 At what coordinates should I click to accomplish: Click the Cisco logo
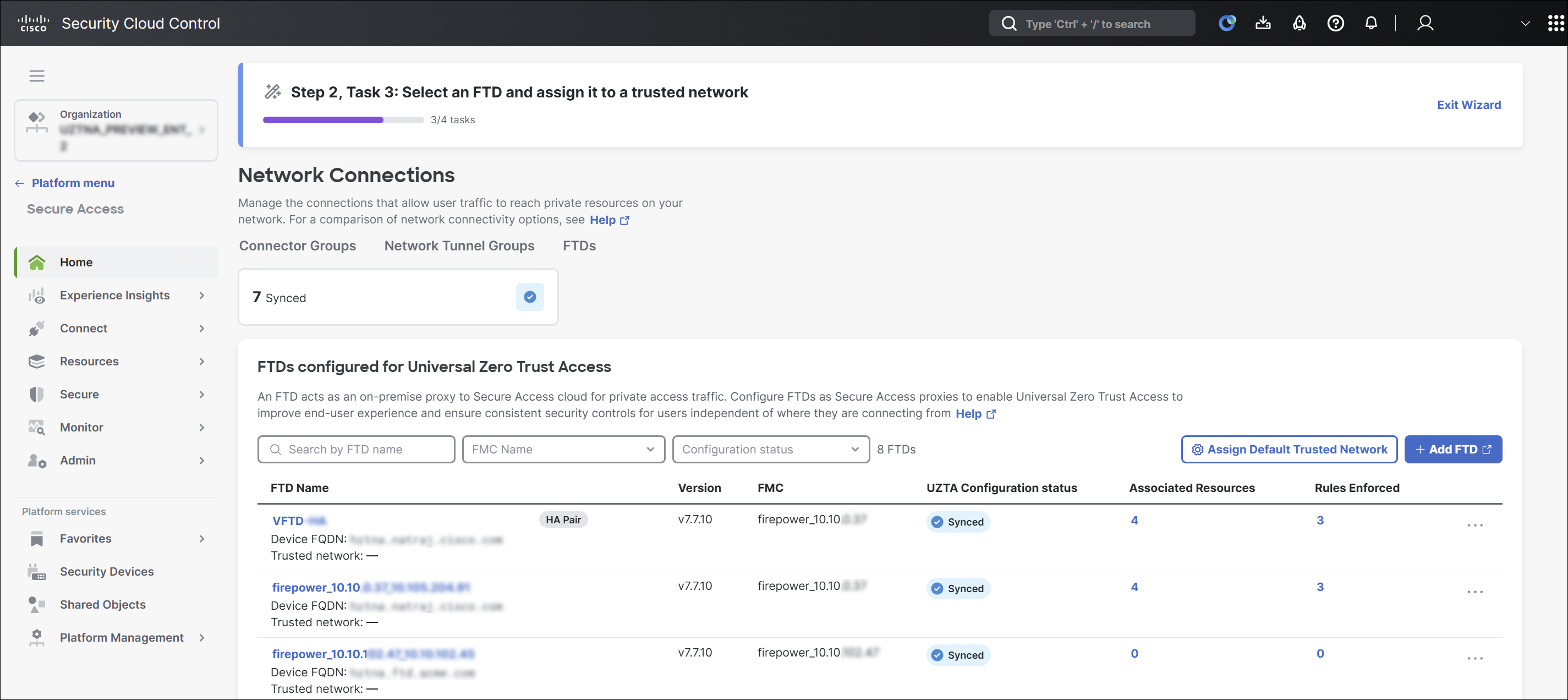point(33,23)
